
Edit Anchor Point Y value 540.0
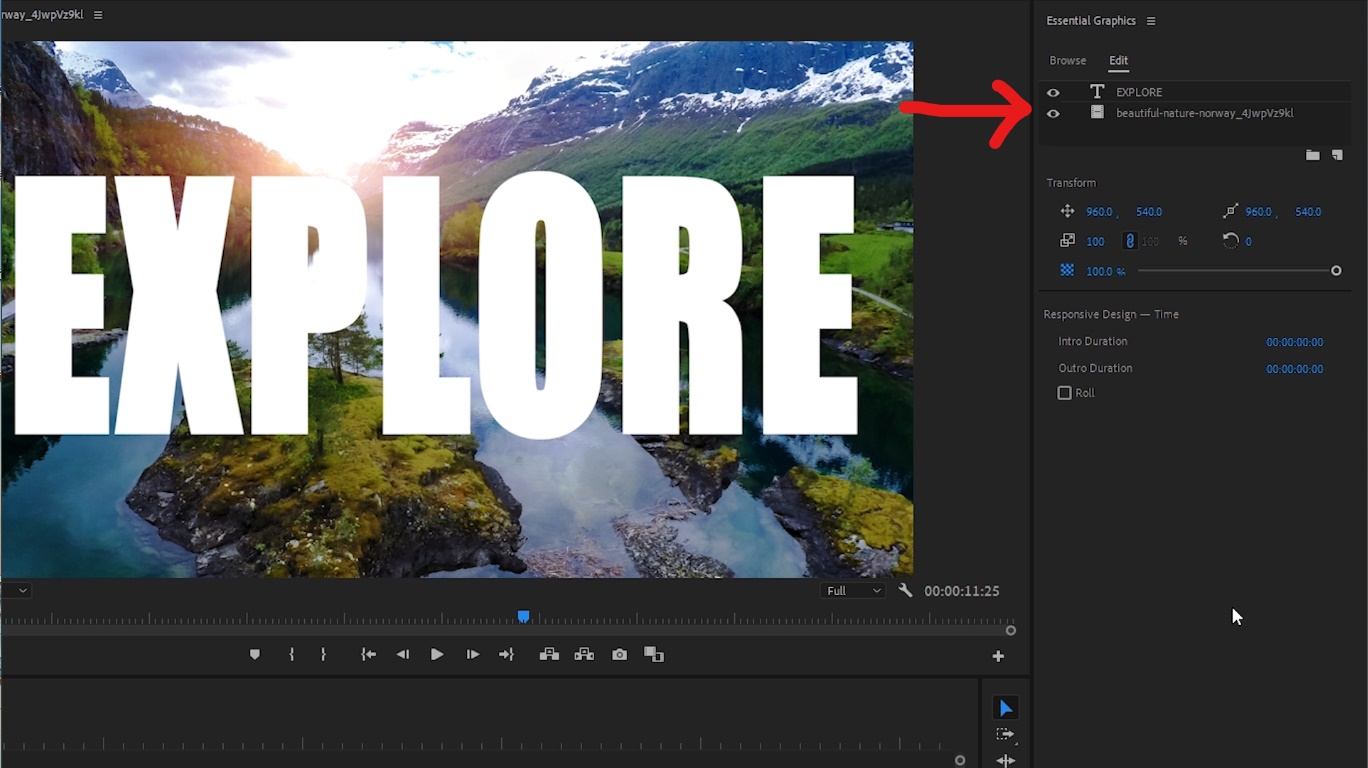click(1308, 212)
